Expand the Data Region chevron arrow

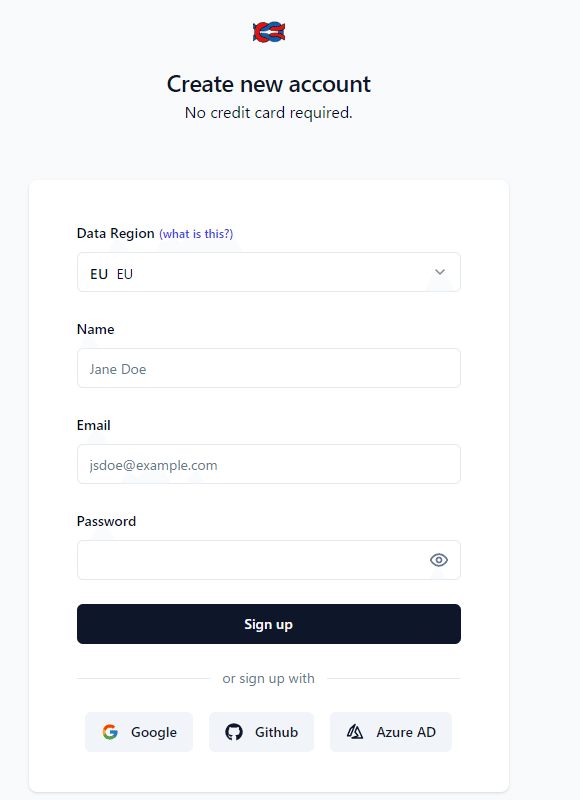440,272
